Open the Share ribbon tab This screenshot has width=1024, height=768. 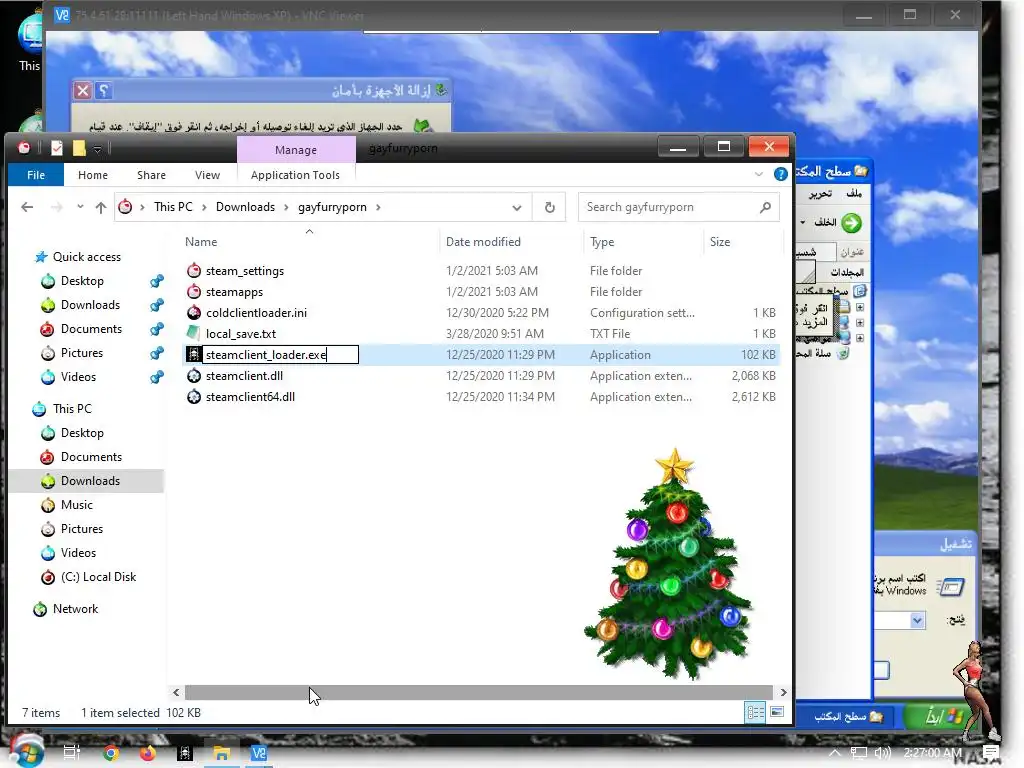[x=151, y=175]
